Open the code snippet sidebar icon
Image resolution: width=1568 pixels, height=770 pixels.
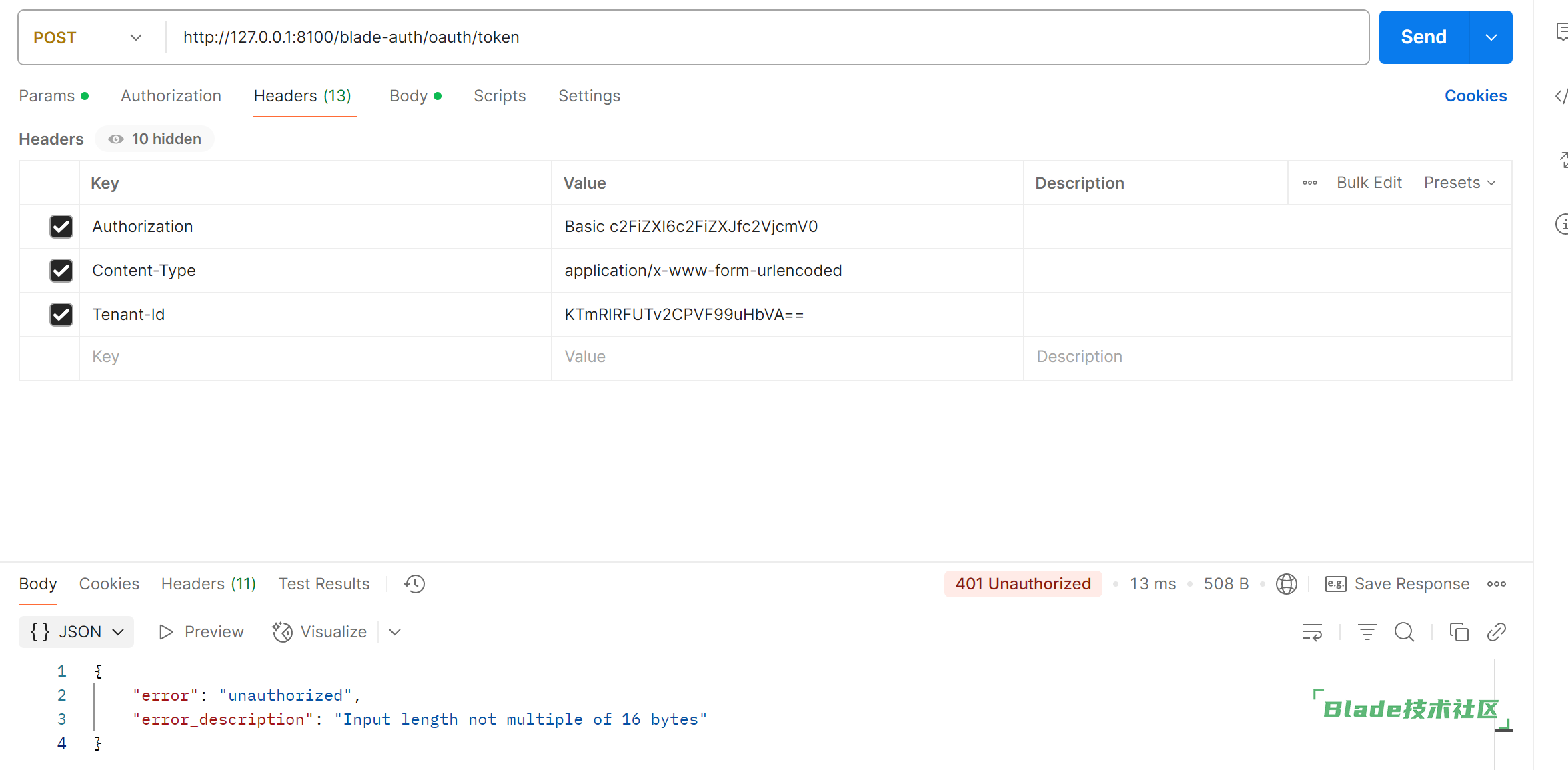(1561, 96)
